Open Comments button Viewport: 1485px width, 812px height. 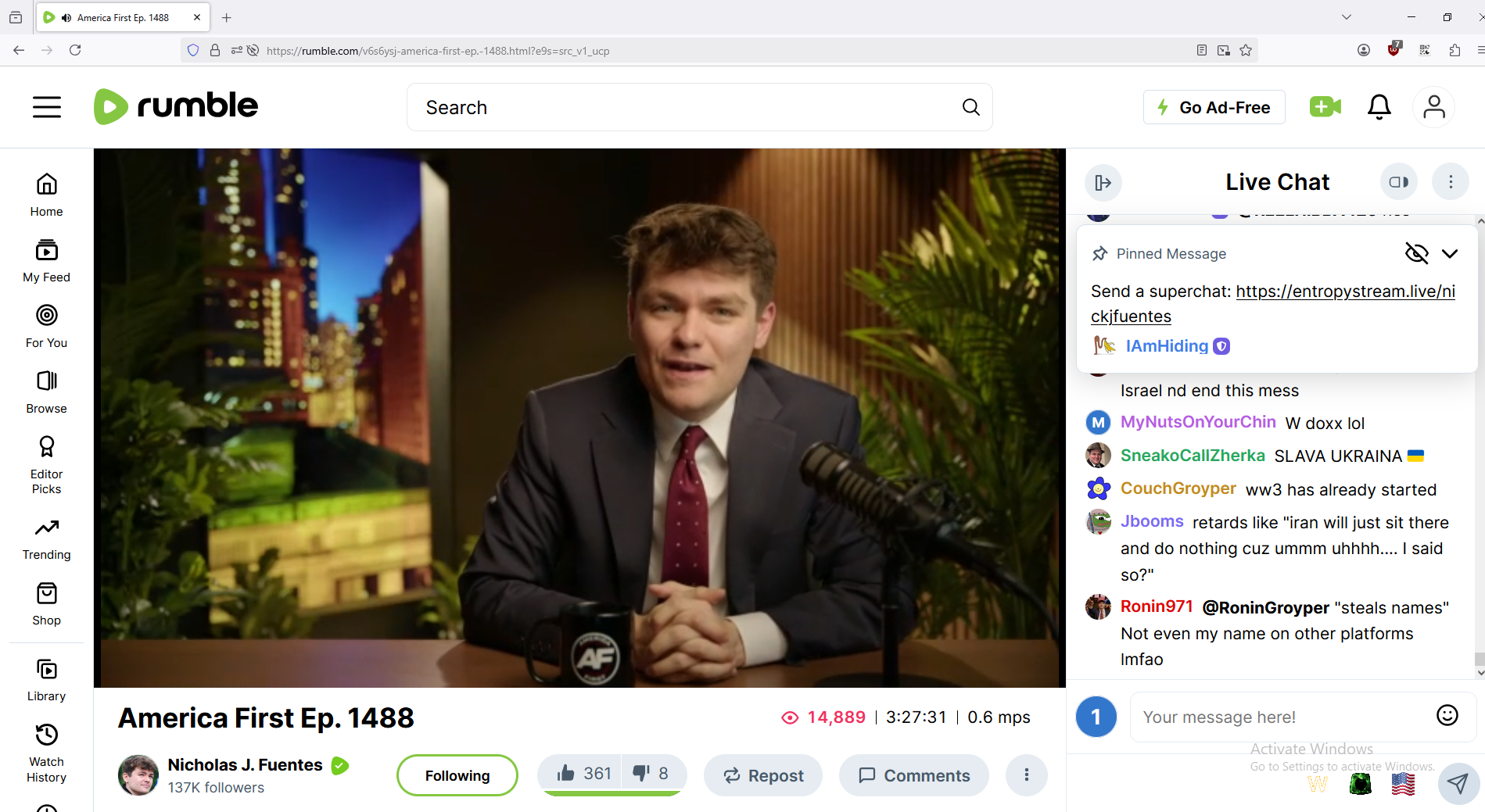pos(914,775)
